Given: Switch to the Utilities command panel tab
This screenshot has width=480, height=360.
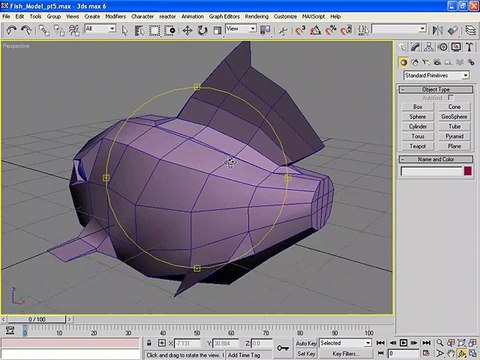Looking at the screenshot, I should 470,47.
